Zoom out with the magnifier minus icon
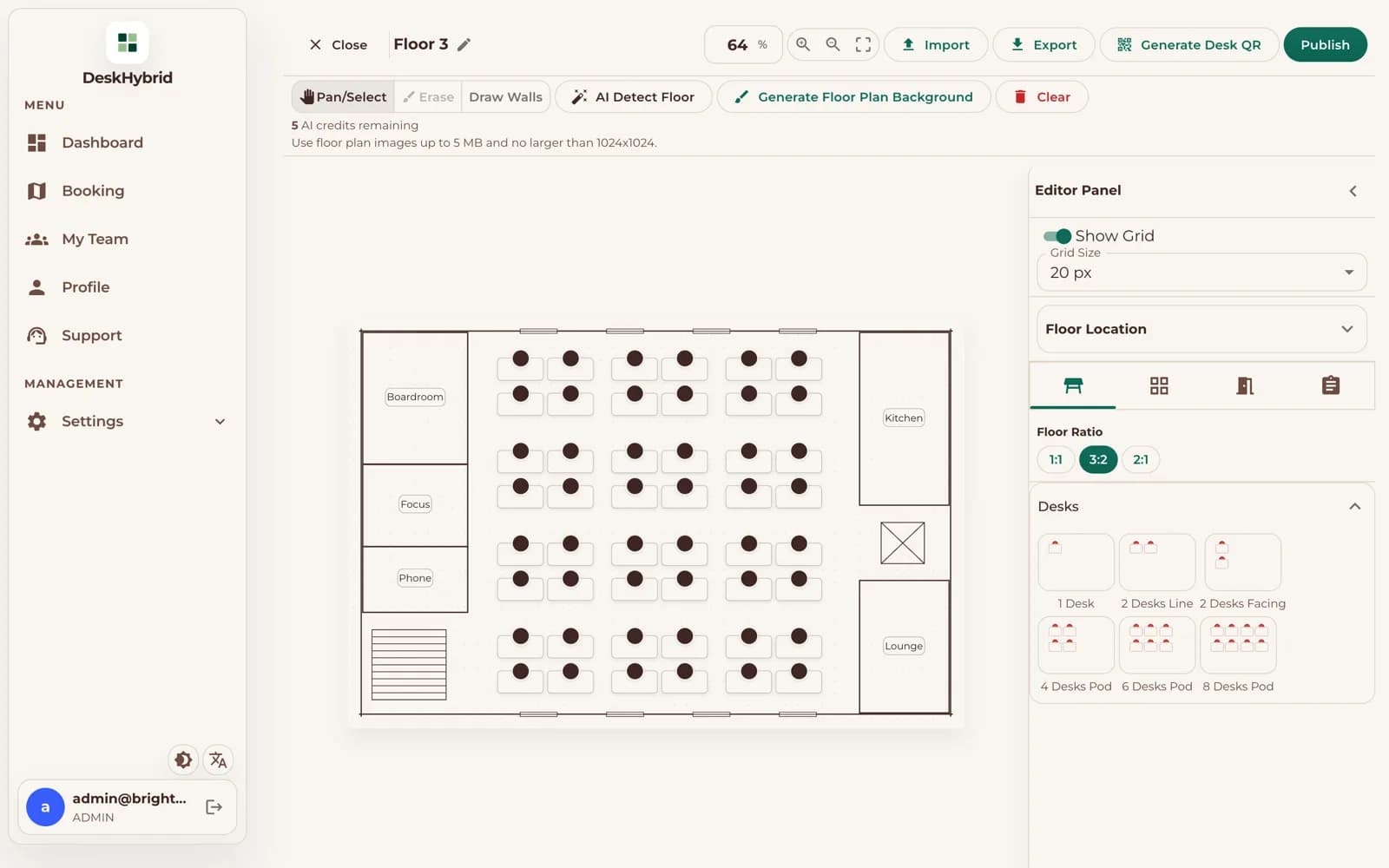Screen dimensions: 1389x868 pos(833,44)
